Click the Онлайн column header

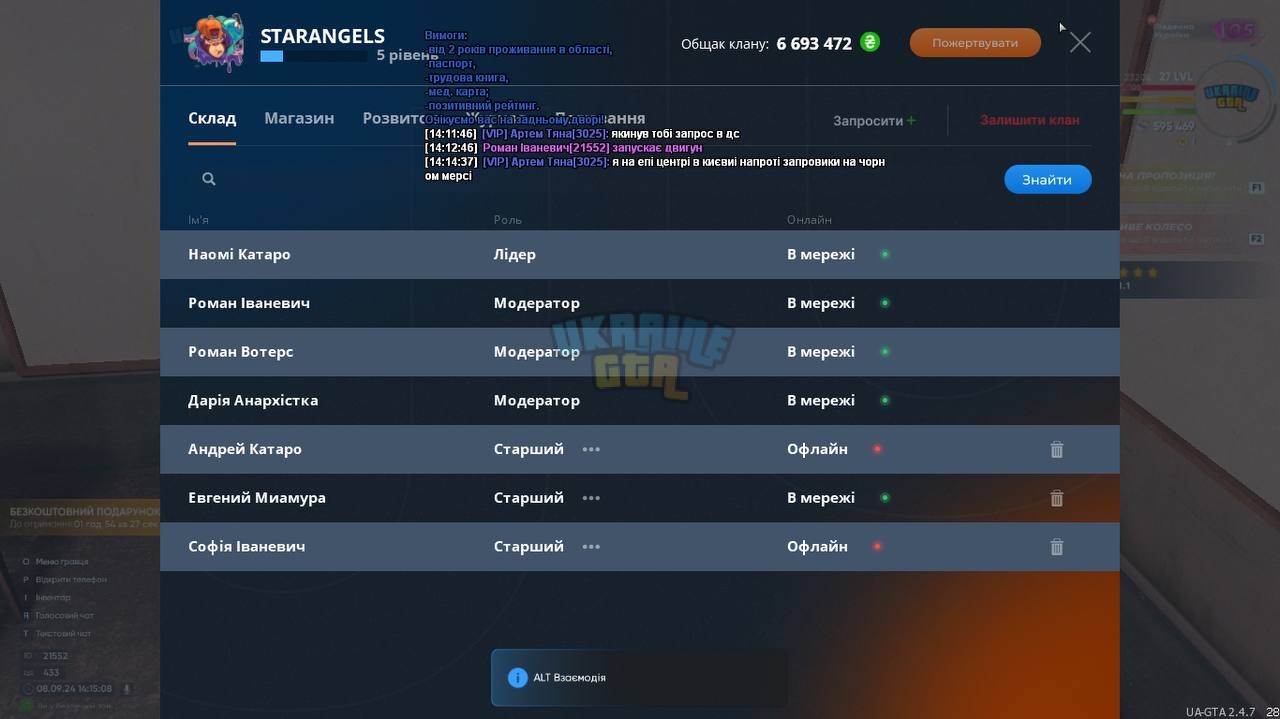pos(809,220)
